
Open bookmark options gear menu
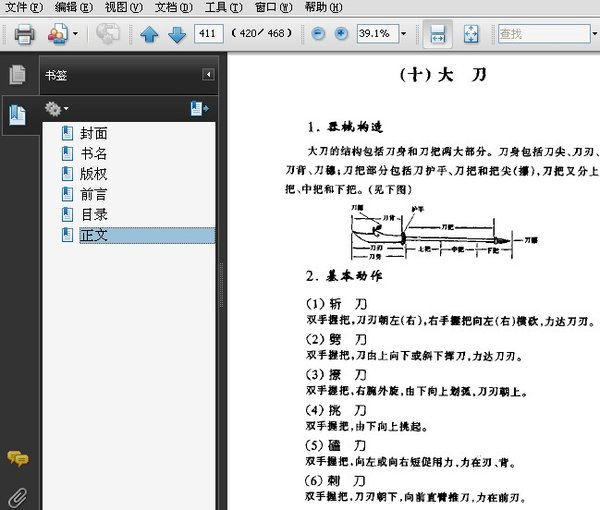pyautogui.click(x=56, y=109)
